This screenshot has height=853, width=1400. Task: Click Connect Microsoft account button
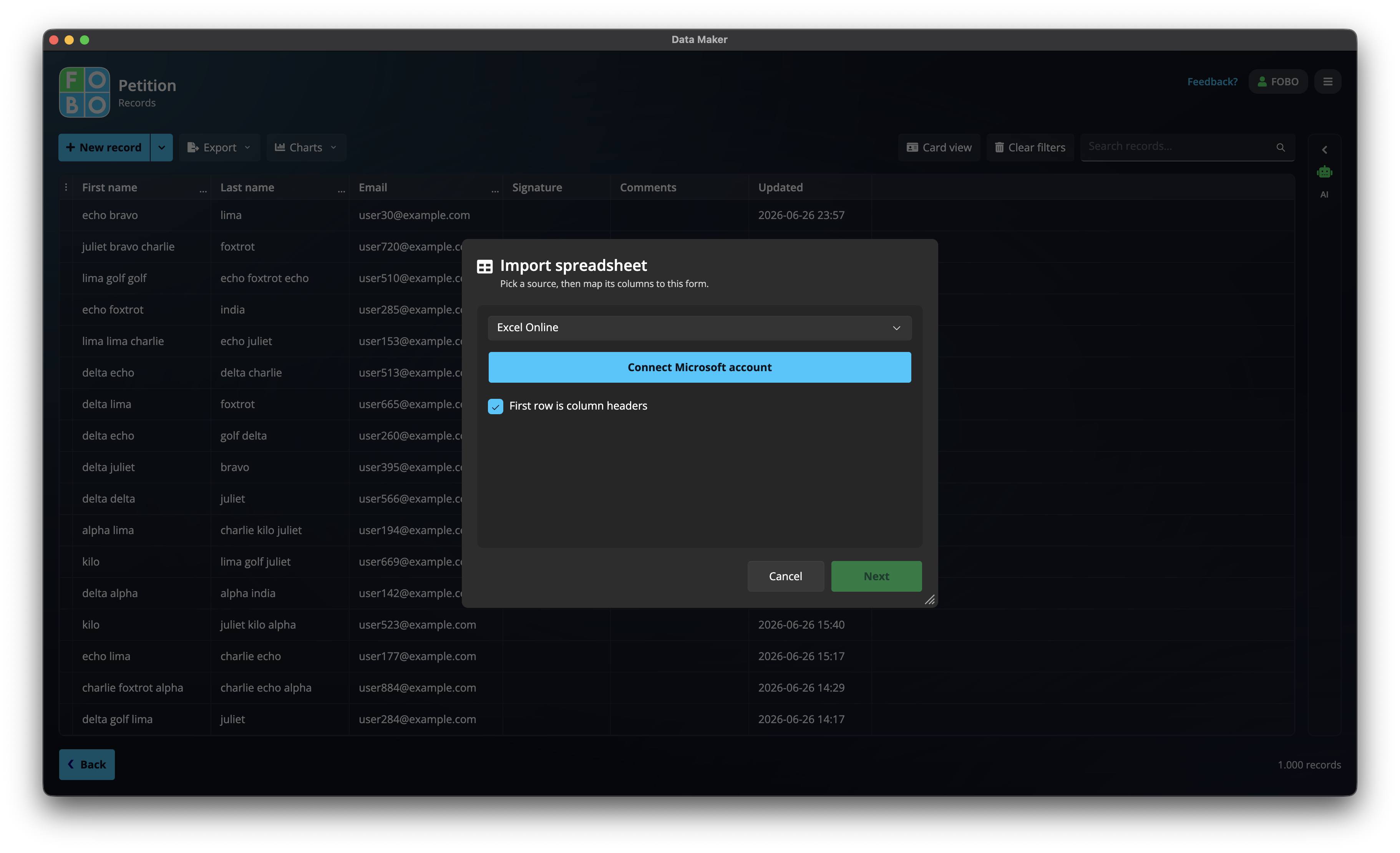pos(700,367)
